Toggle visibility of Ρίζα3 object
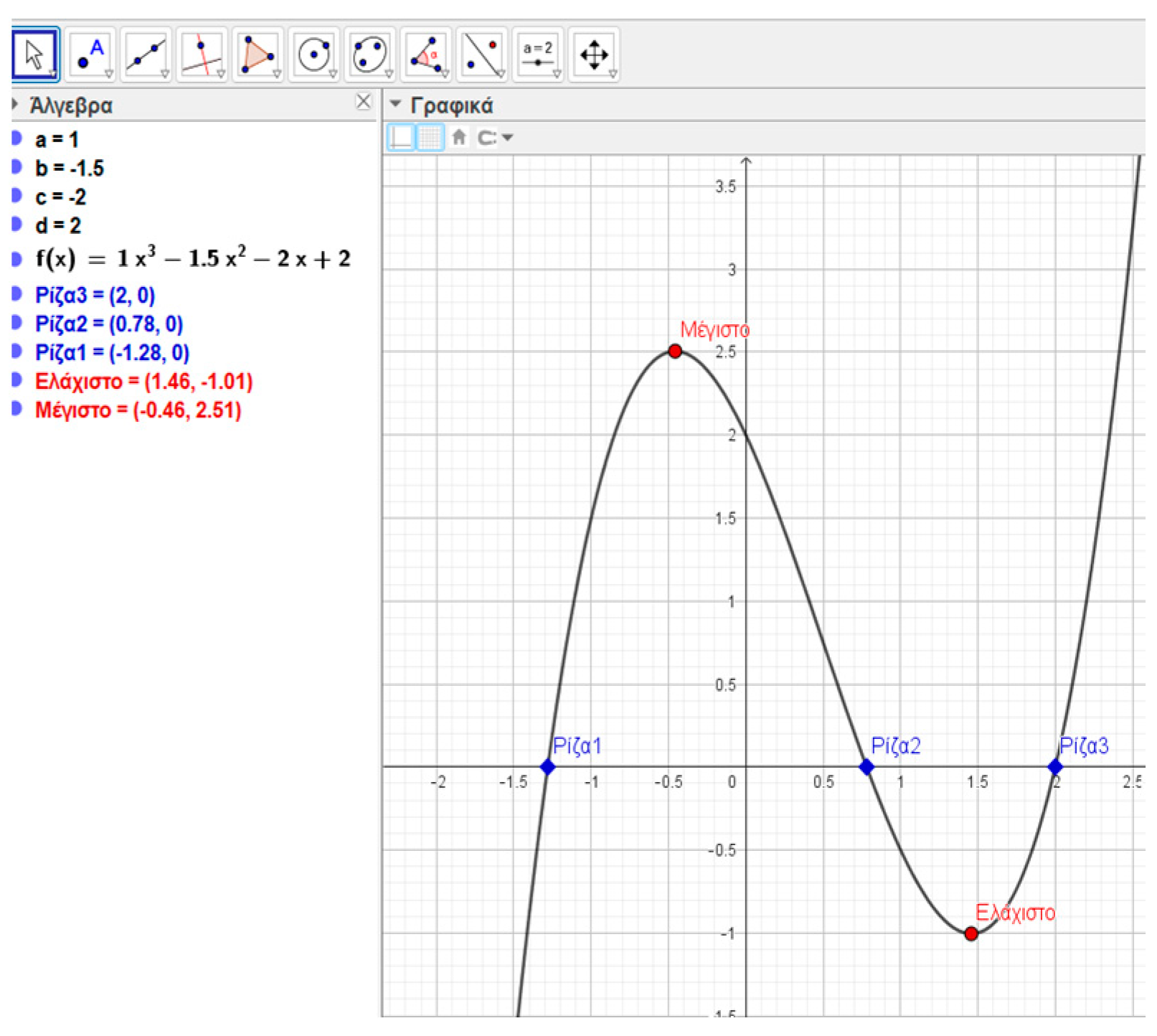 16,294
